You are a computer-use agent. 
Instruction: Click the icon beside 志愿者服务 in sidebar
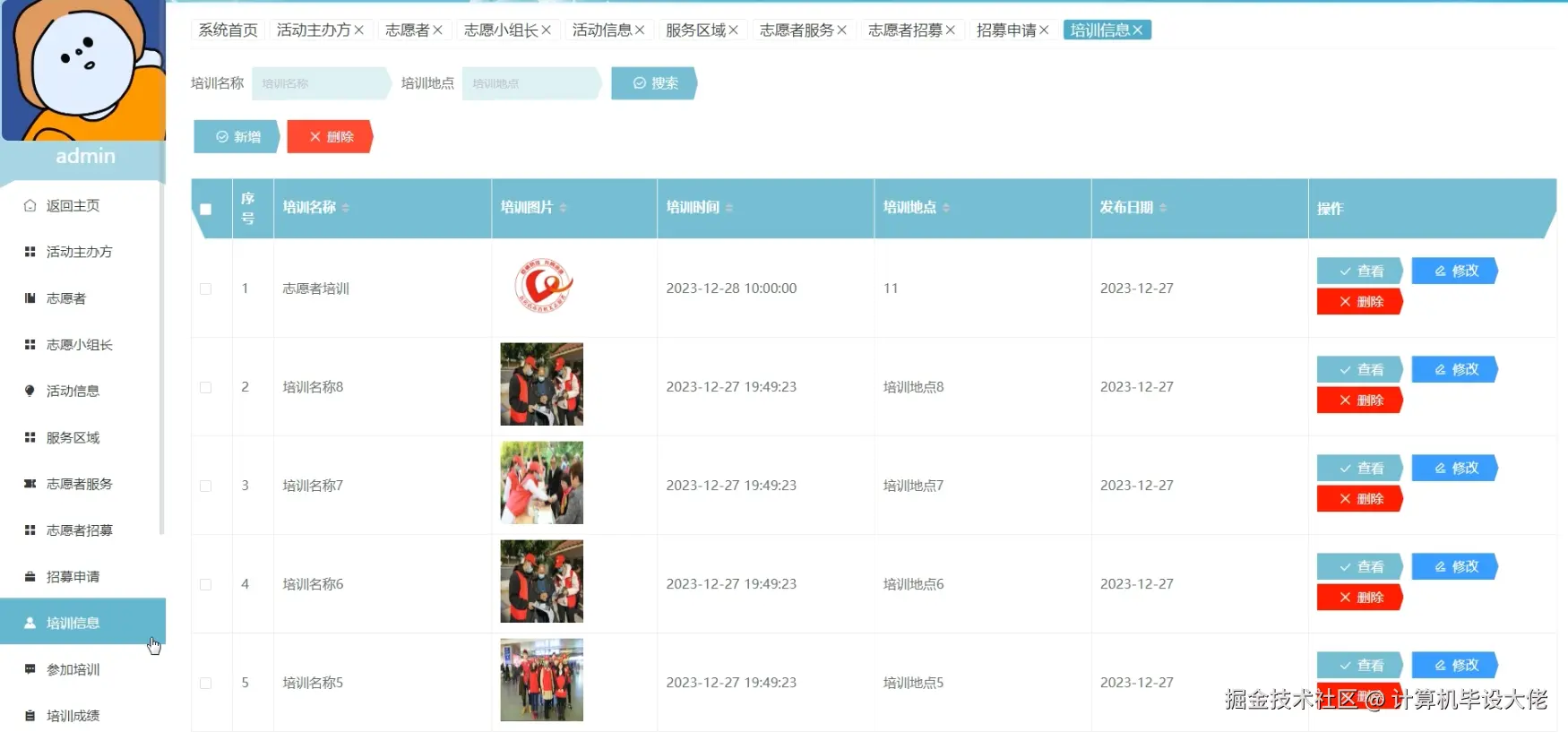point(30,484)
